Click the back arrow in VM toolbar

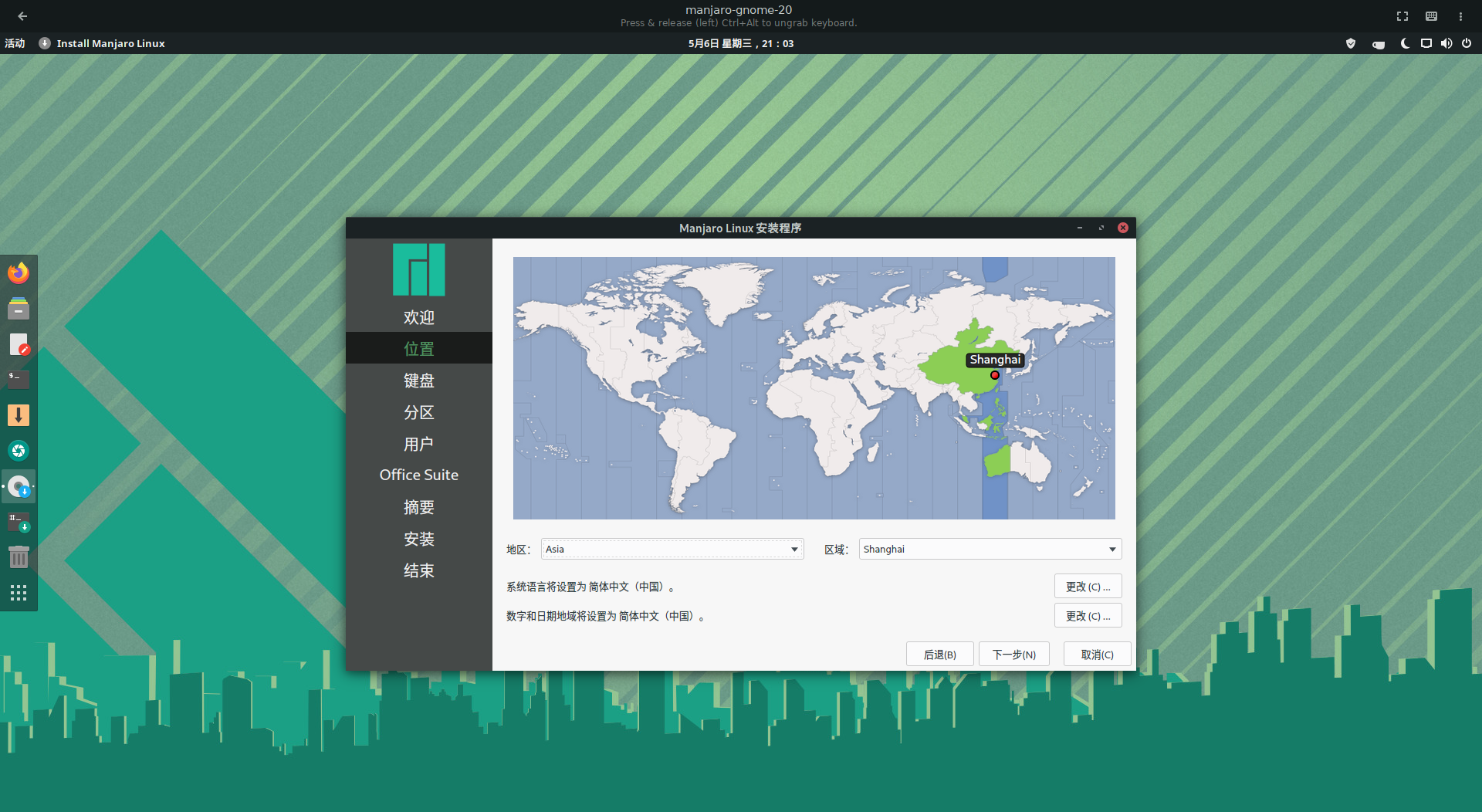click(x=22, y=15)
